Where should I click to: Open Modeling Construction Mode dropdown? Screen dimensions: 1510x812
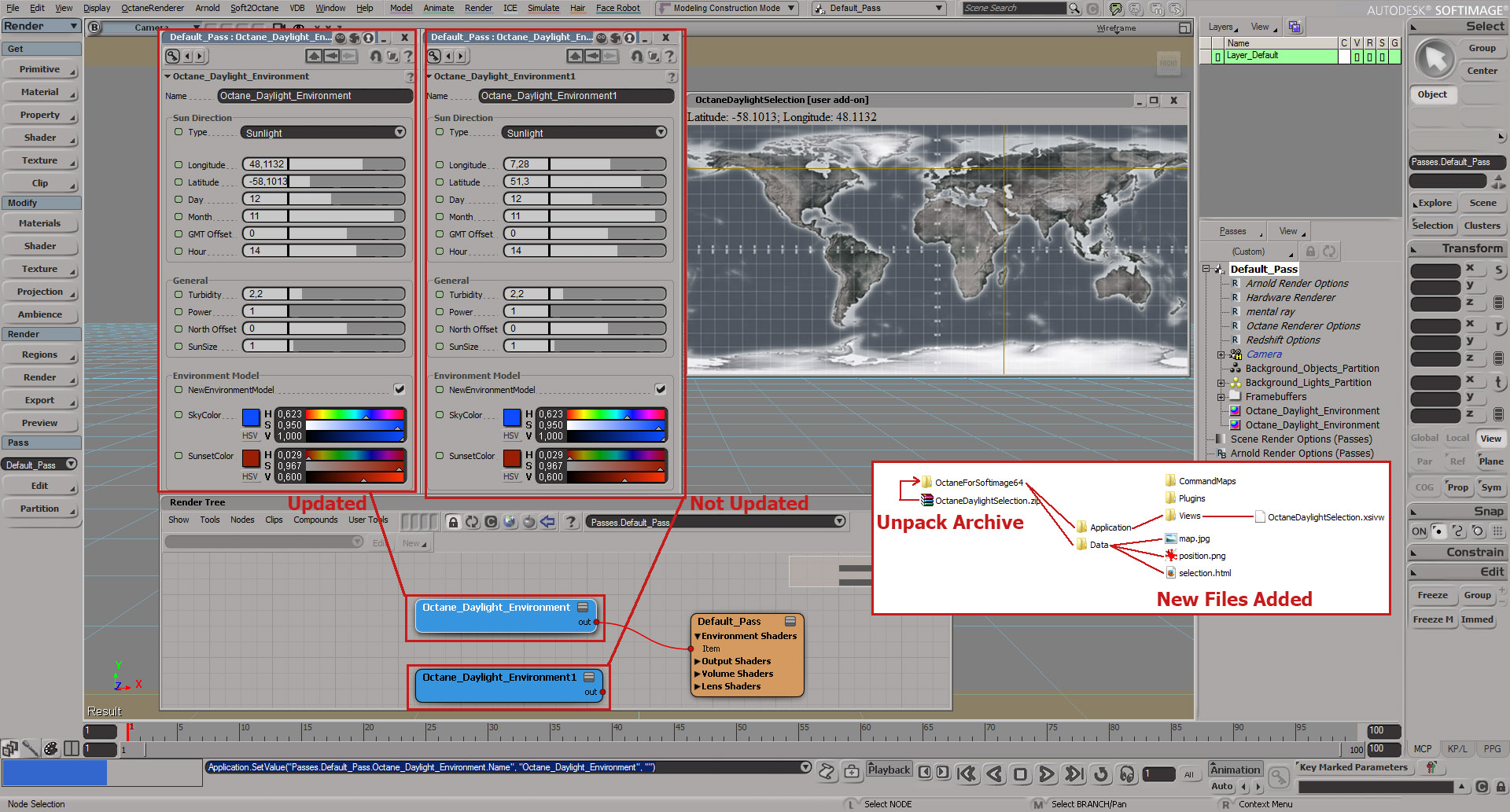(726, 9)
